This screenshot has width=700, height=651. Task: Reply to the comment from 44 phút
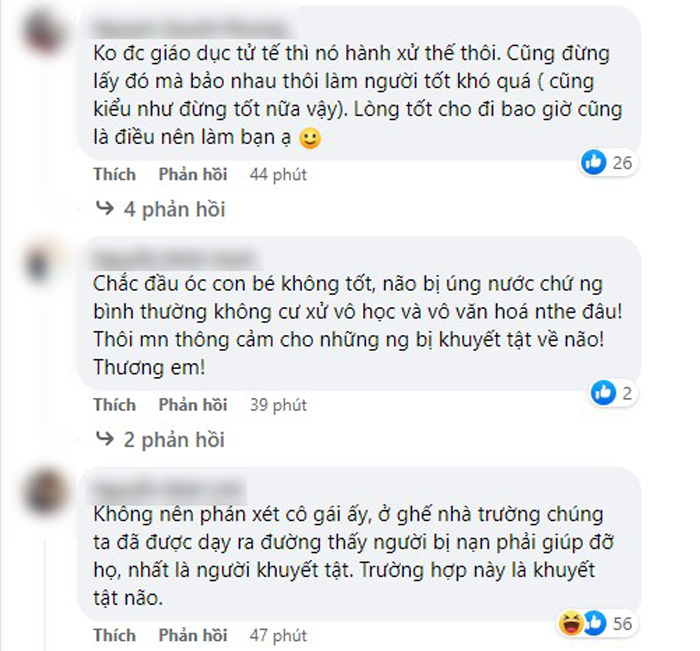[x=193, y=174]
